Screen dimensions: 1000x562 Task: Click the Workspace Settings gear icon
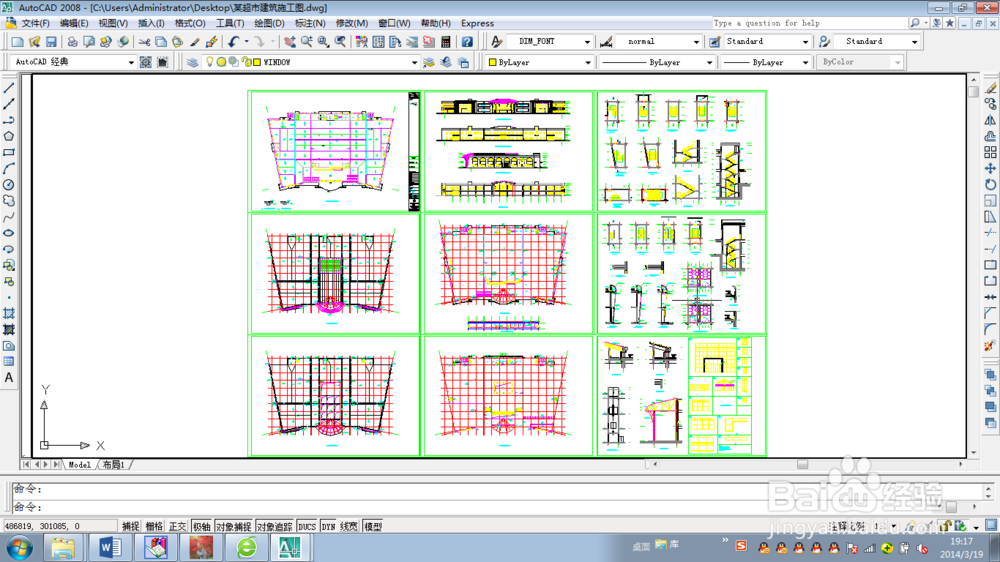point(145,62)
